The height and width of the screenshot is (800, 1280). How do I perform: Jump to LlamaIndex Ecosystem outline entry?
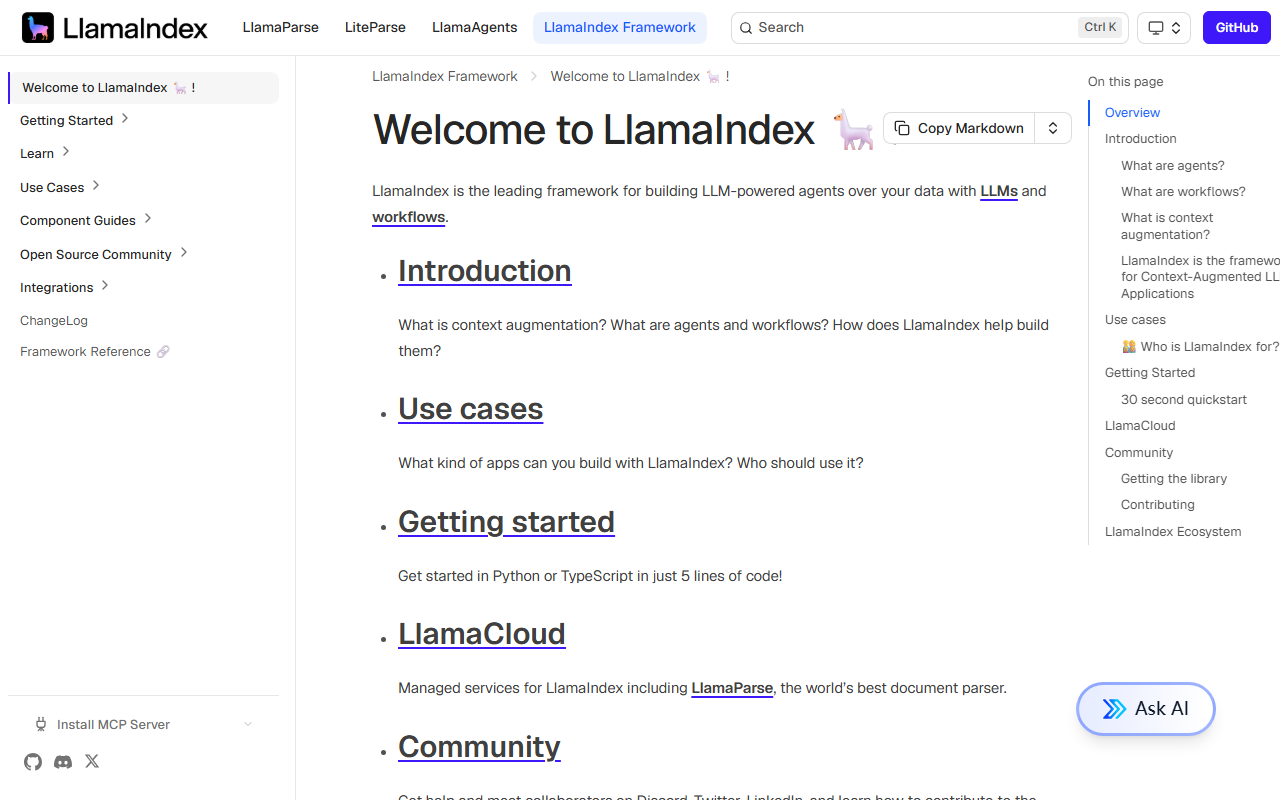click(1173, 532)
